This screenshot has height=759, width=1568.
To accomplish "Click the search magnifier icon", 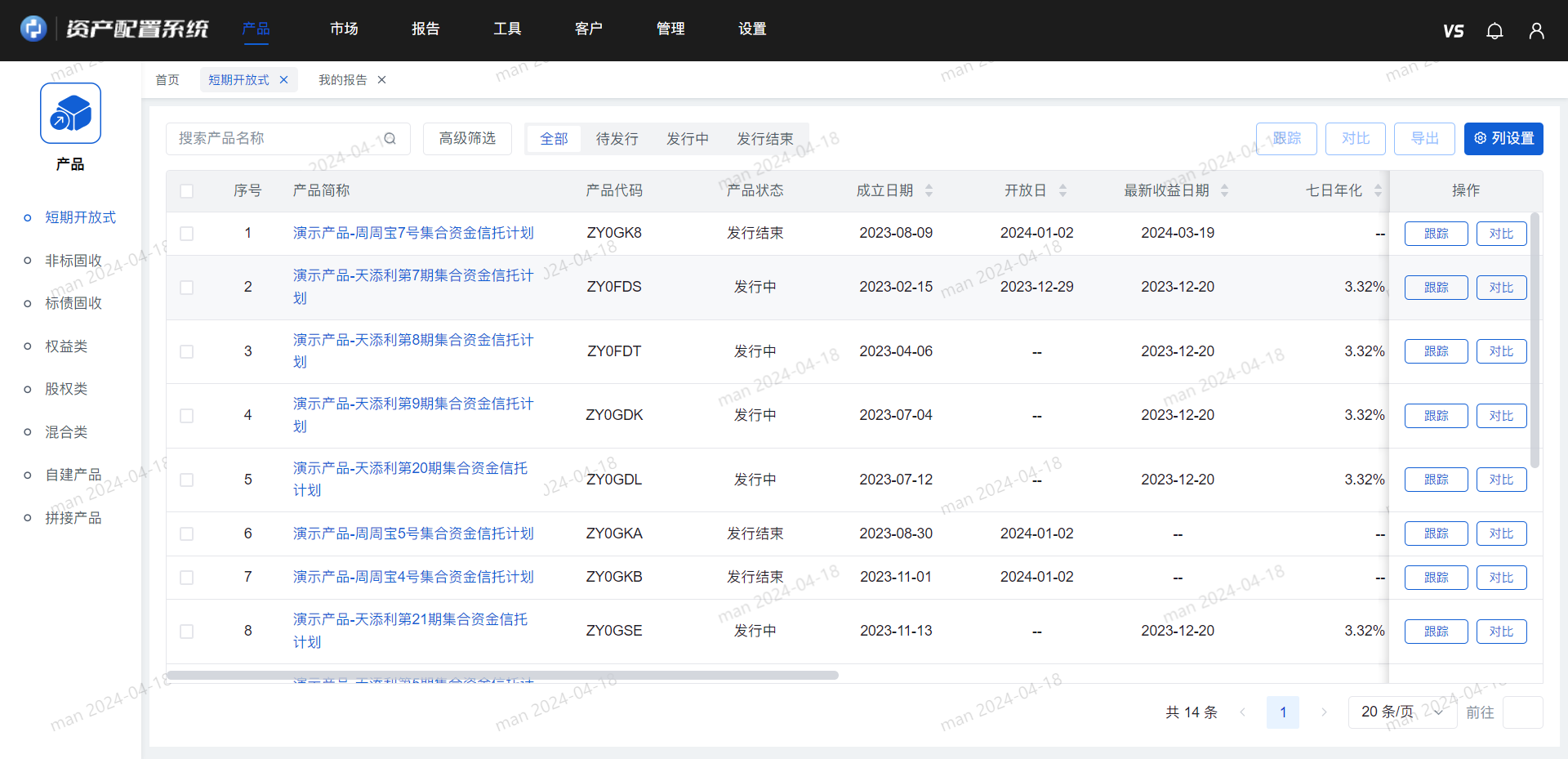I will click(390, 139).
